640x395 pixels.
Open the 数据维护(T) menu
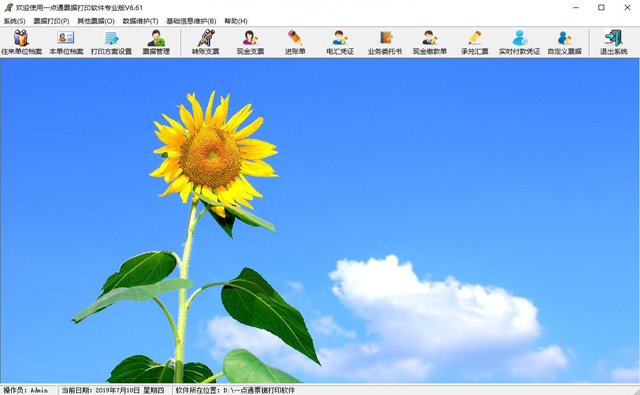[140, 21]
